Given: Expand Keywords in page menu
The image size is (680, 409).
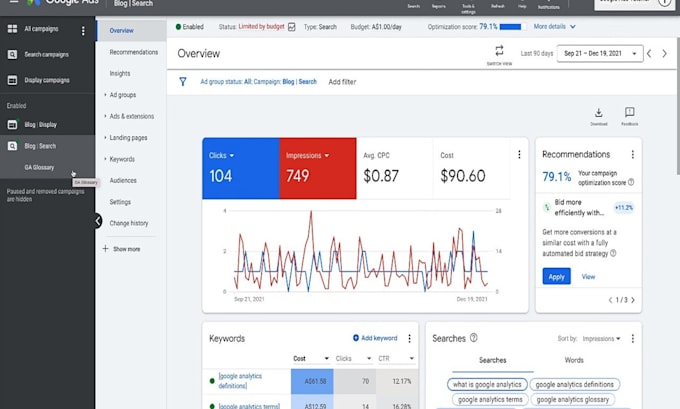Looking at the screenshot, I should click(105, 159).
